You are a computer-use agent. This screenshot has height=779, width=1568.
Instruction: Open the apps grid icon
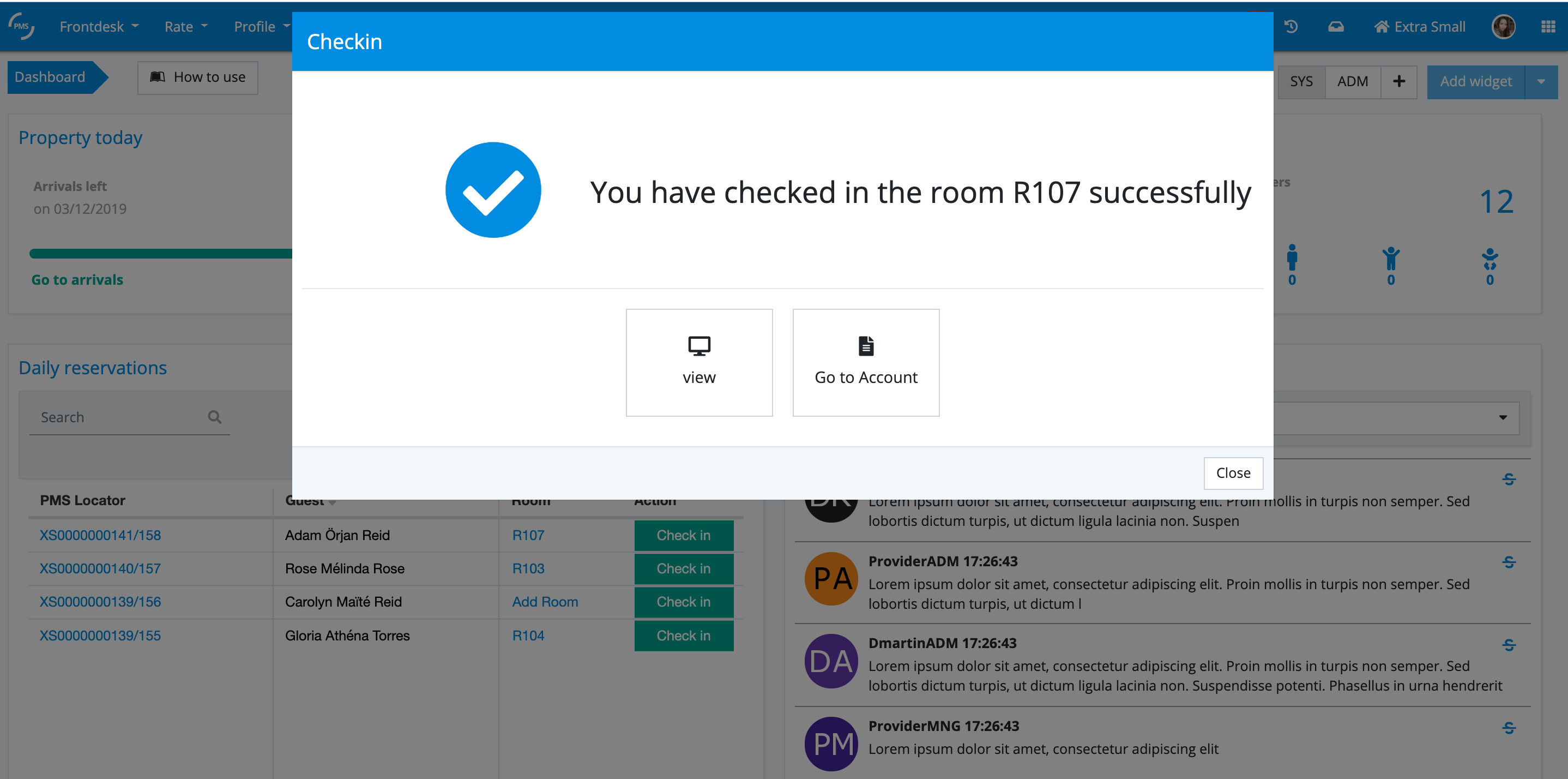(1548, 27)
